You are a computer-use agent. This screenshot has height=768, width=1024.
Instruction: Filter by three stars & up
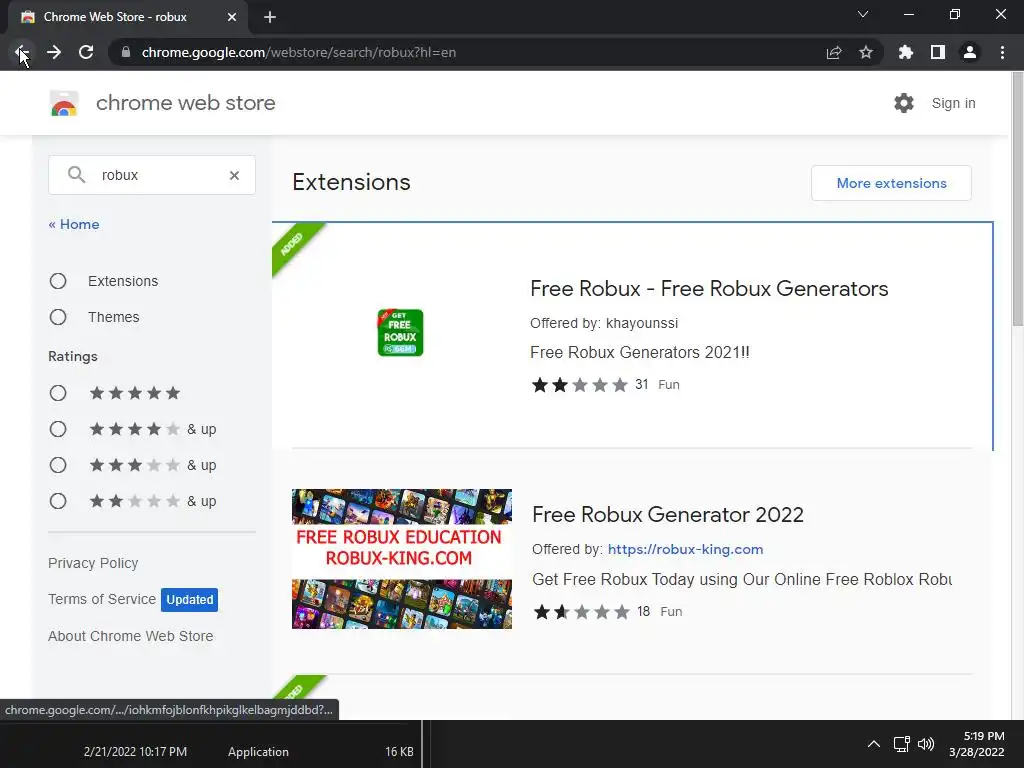coord(58,465)
